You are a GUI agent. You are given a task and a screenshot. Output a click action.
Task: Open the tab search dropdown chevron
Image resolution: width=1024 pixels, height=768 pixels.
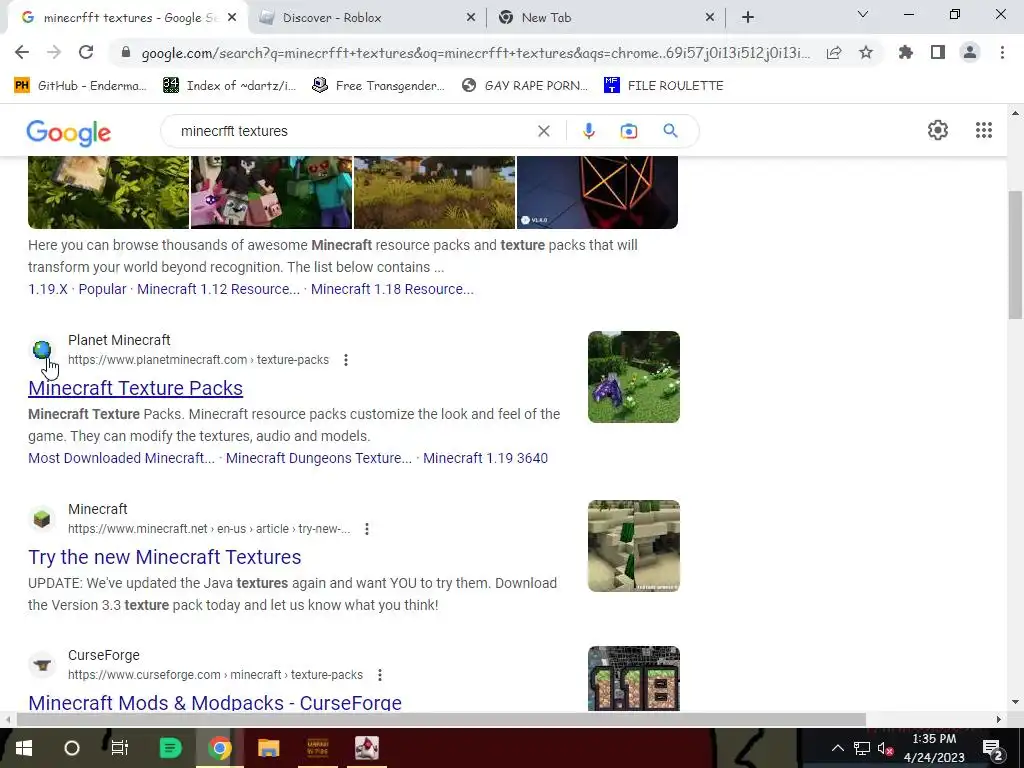(863, 14)
